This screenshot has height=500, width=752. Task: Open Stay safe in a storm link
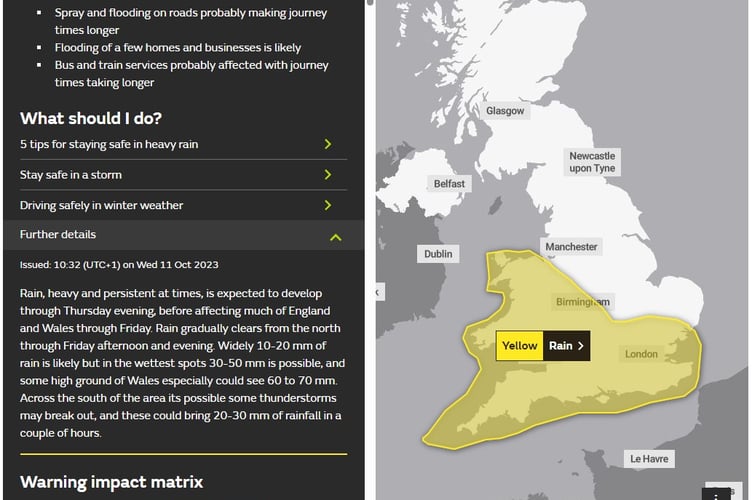pyautogui.click(x=71, y=175)
